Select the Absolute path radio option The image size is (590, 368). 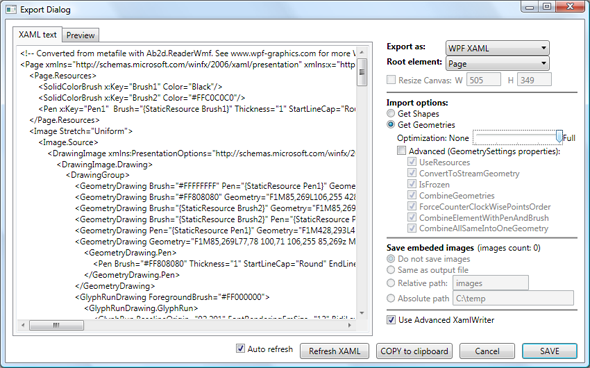pyautogui.click(x=391, y=298)
